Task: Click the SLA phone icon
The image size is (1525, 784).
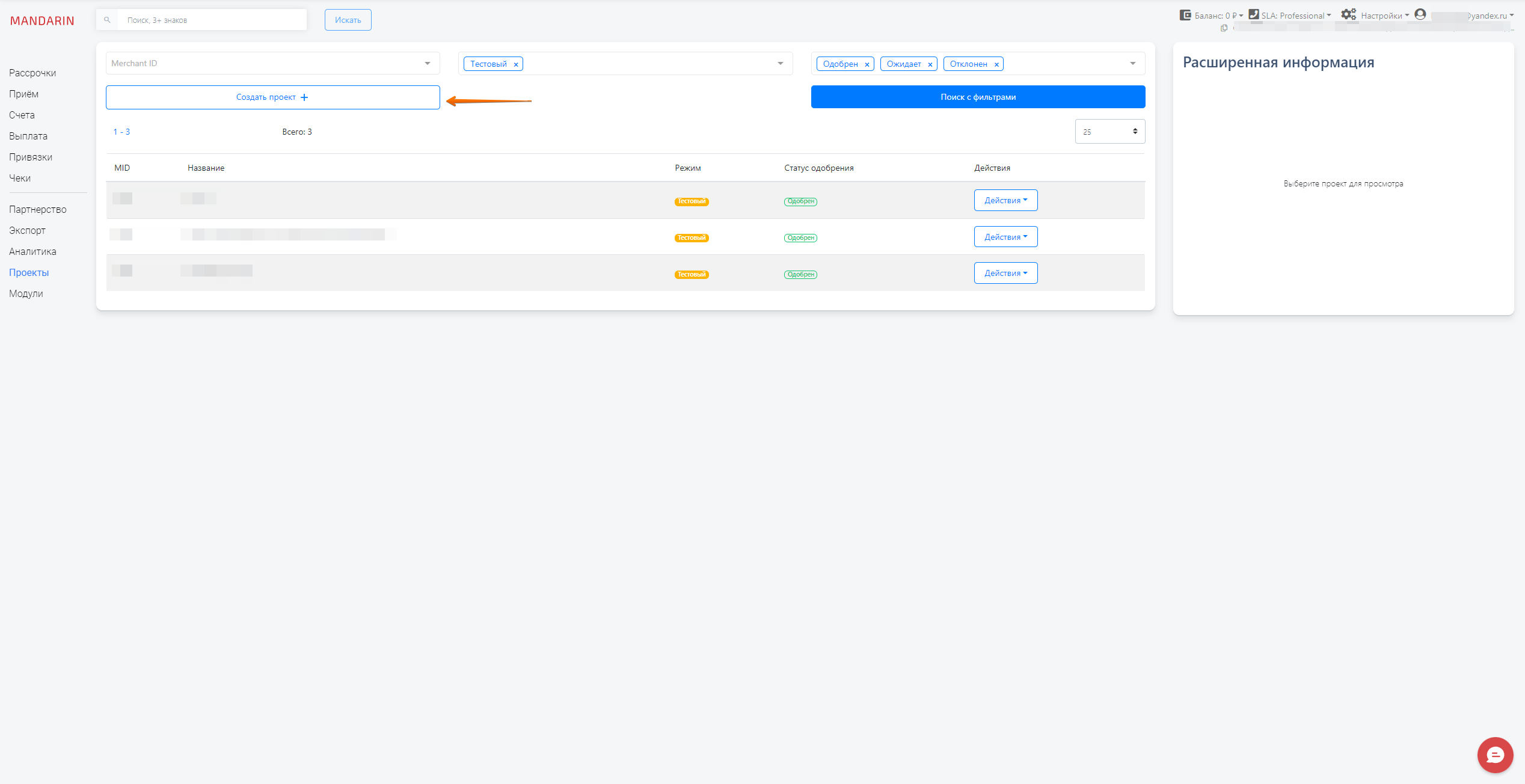Action: [1254, 14]
